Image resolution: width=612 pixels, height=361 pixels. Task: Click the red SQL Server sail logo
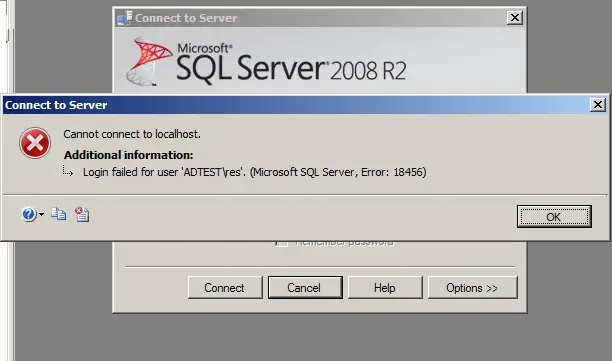tap(149, 61)
